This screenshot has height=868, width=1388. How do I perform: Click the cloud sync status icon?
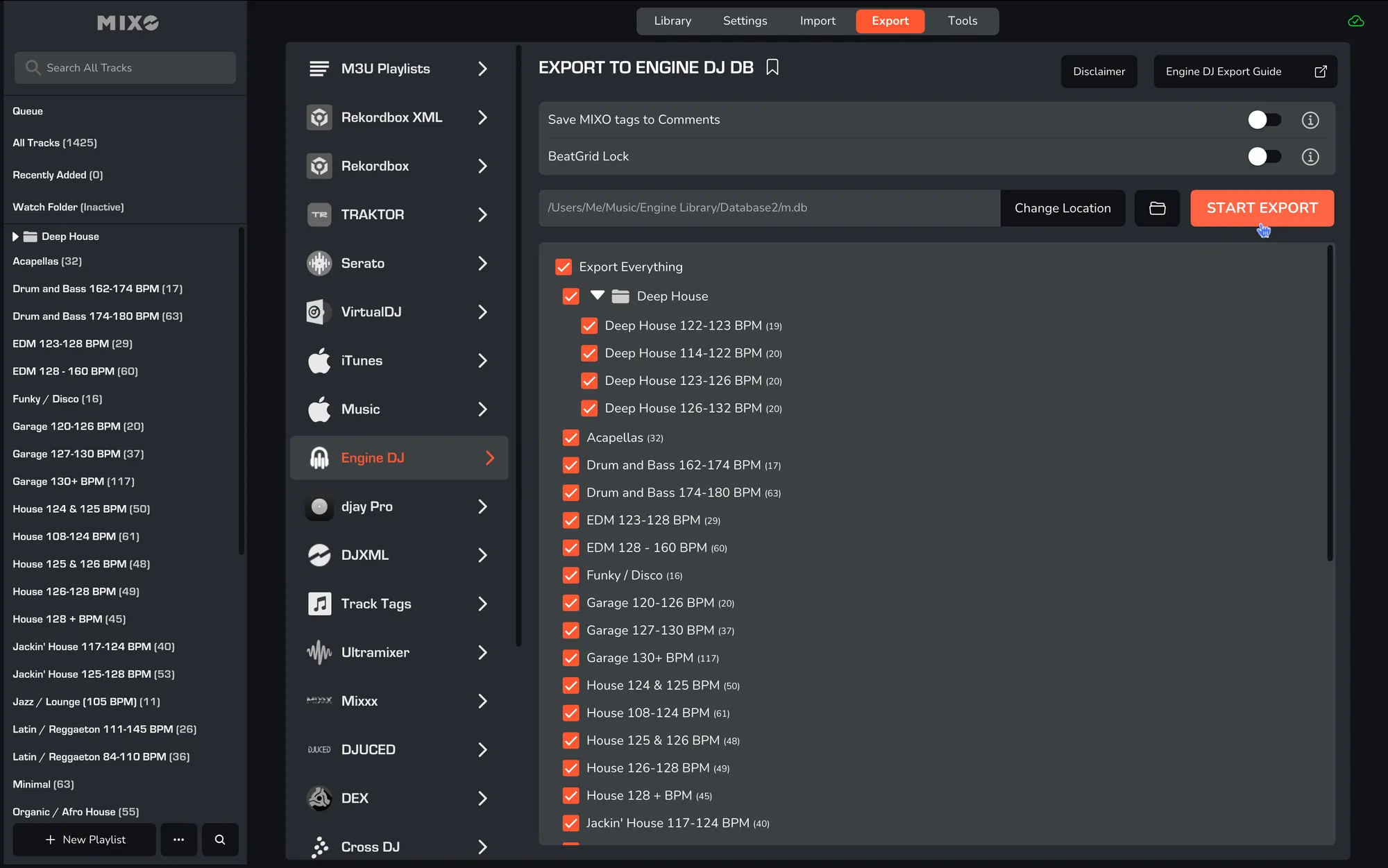(x=1355, y=22)
